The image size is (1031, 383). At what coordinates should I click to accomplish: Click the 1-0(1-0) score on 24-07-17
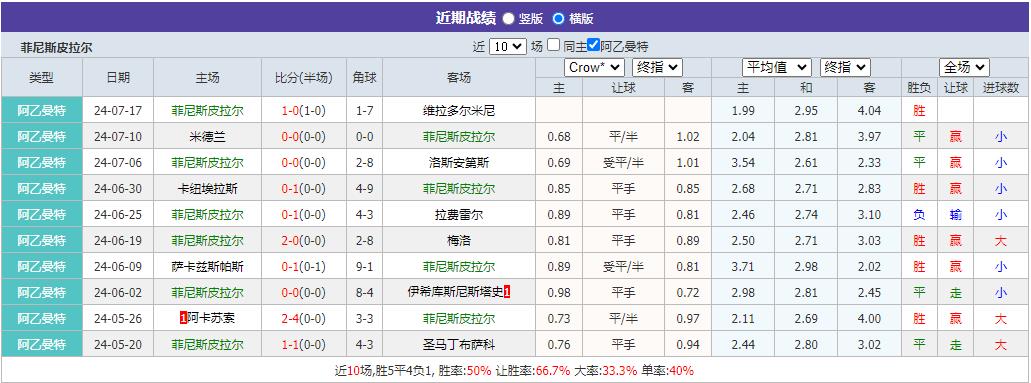(x=304, y=111)
